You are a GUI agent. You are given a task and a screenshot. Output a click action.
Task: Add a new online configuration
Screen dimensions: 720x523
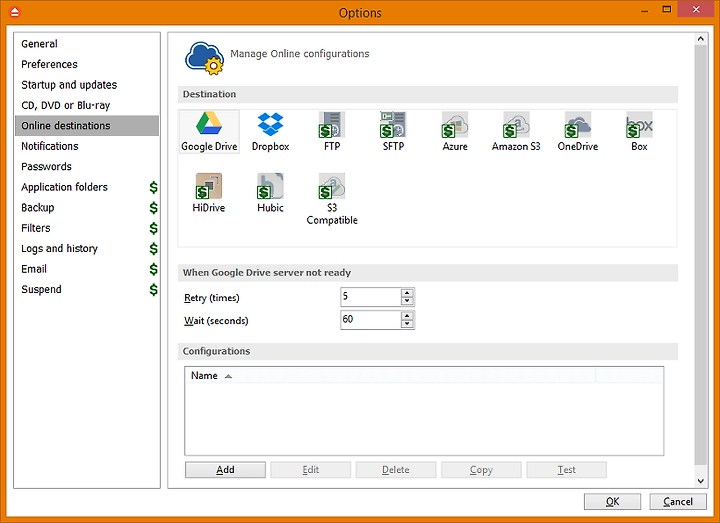click(x=225, y=470)
